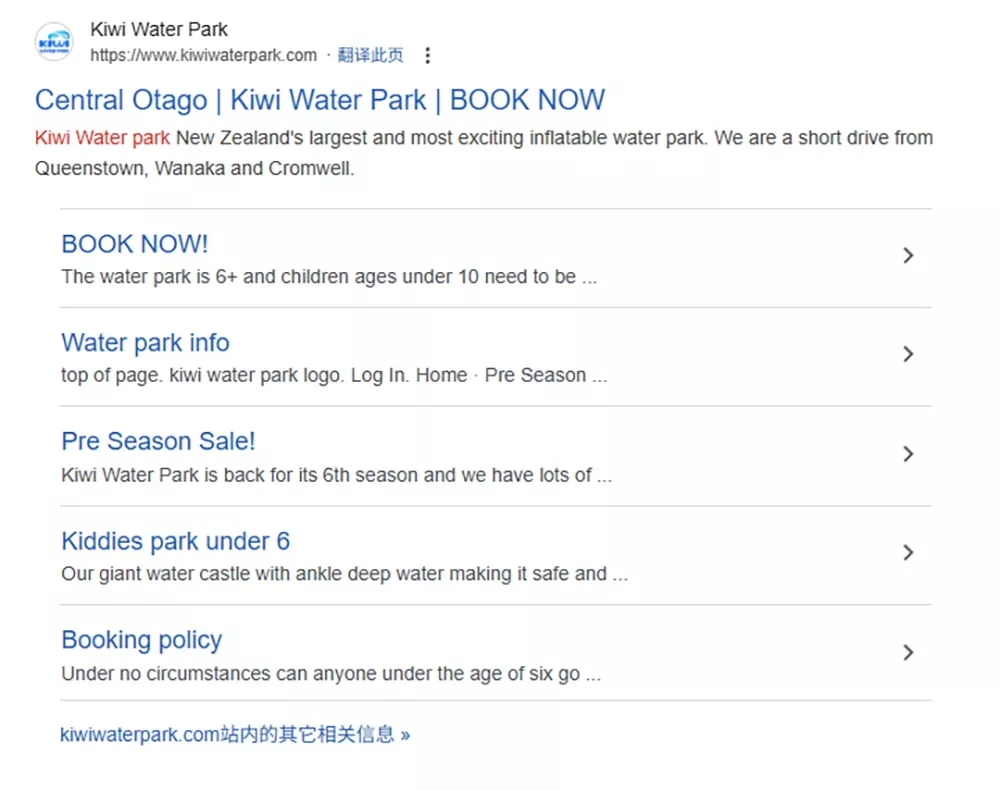This screenshot has height=790, width=1000.
Task: Open the Booking policy sitelink
Action: coord(142,640)
